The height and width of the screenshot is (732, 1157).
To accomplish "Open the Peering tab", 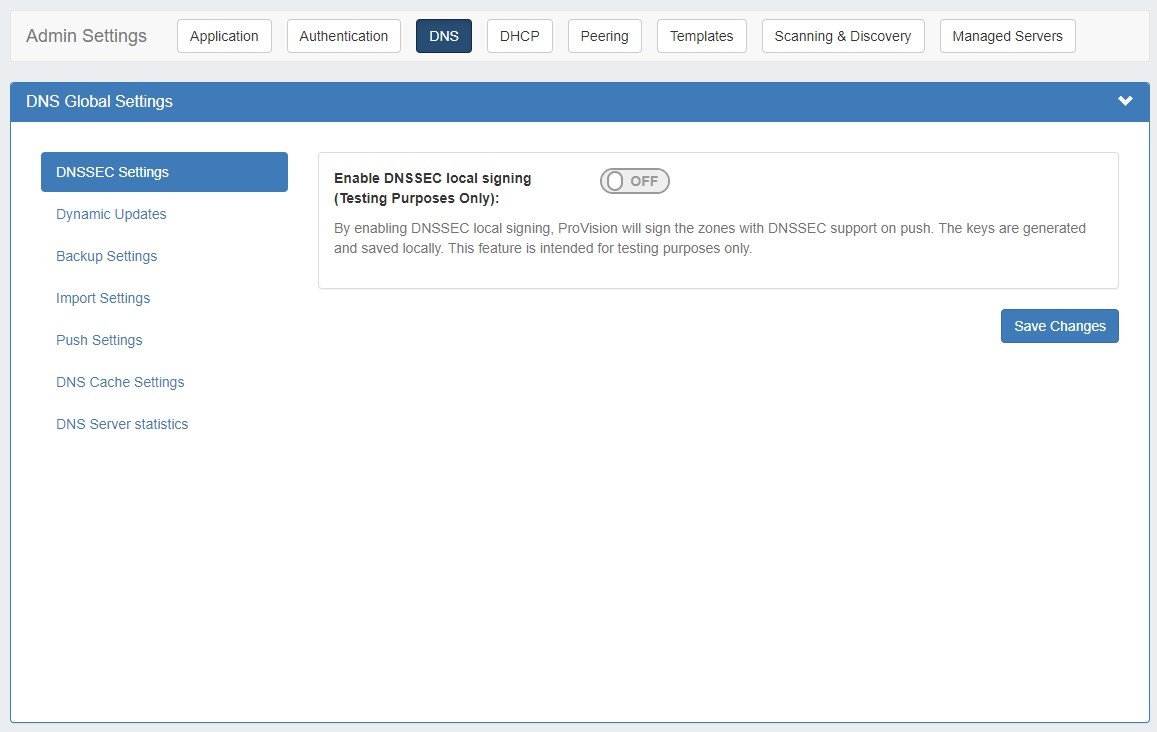I will [604, 36].
